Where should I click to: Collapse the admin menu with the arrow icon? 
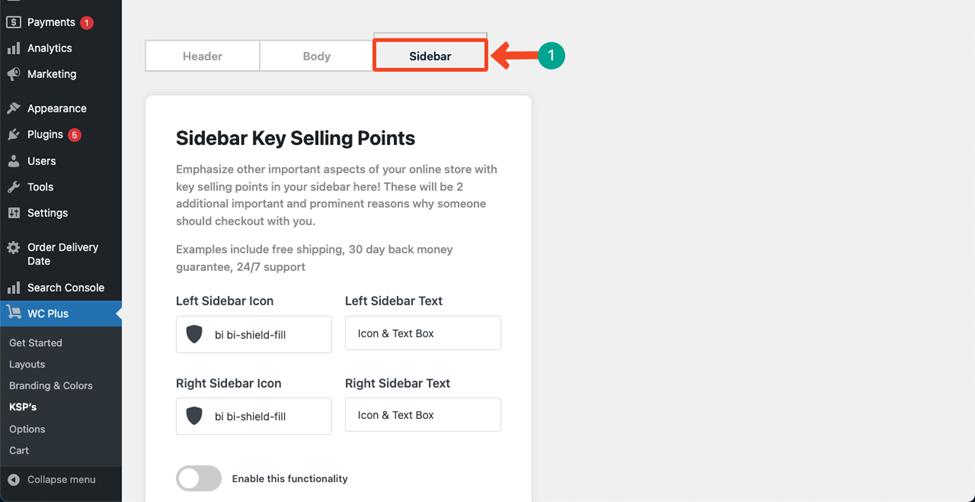(13, 480)
